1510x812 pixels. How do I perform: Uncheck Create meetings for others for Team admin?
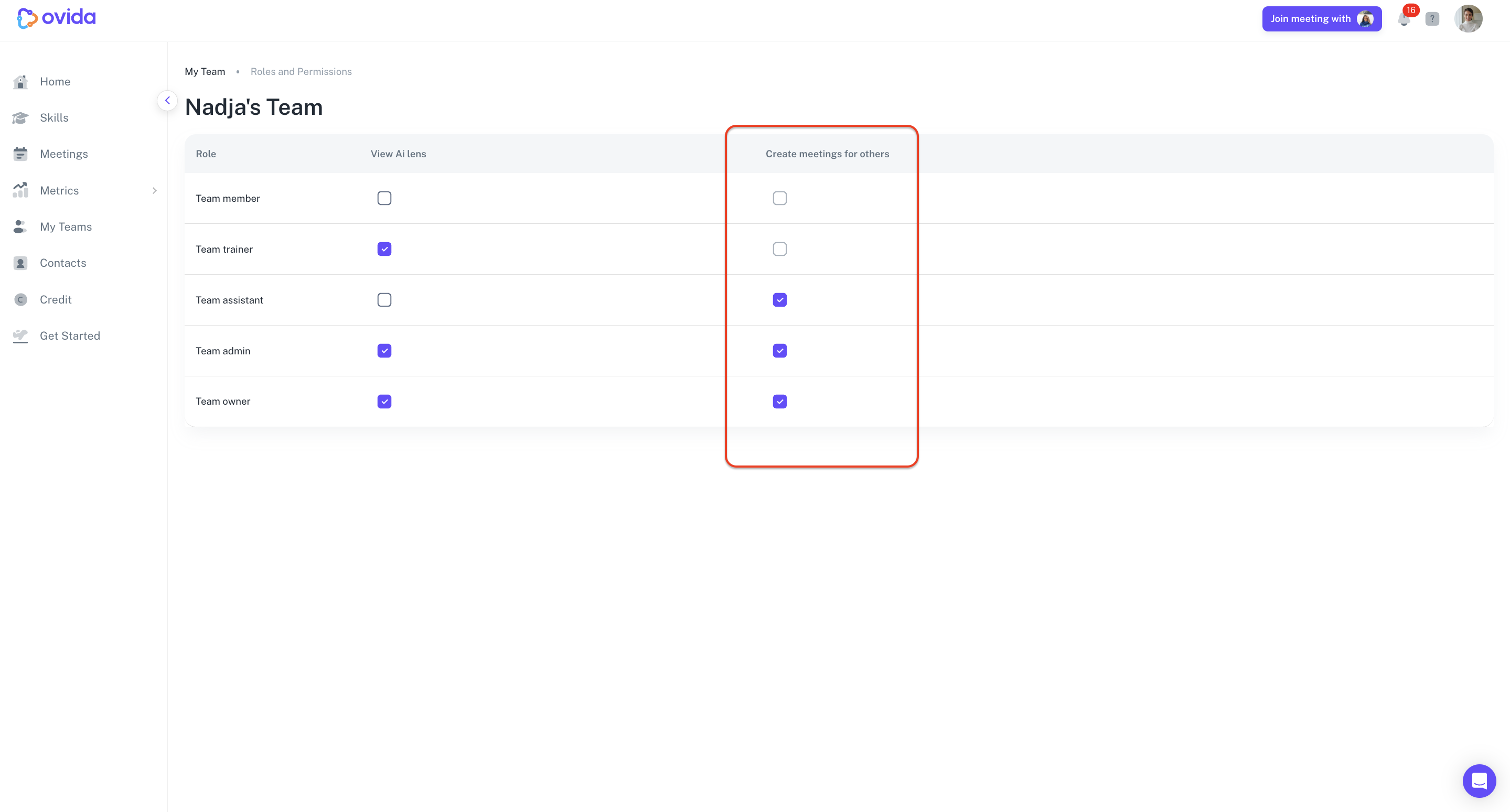coord(779,351)
